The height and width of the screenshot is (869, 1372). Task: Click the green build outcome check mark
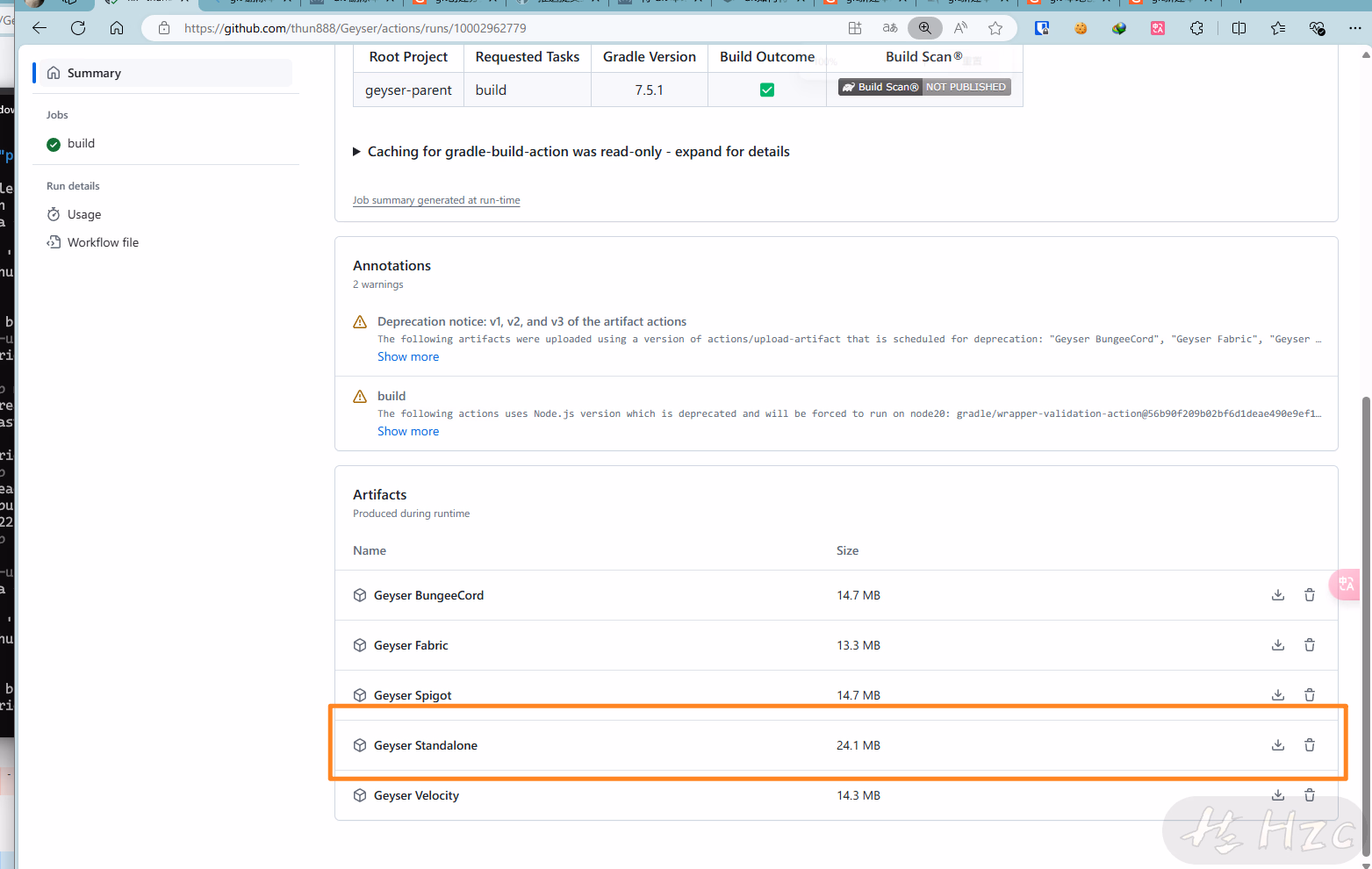767,90
